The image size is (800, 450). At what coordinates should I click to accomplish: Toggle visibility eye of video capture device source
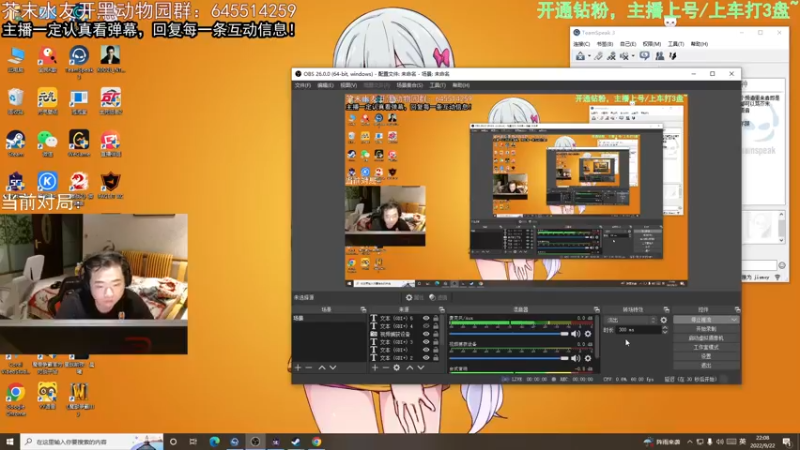[x=426, y=334]
